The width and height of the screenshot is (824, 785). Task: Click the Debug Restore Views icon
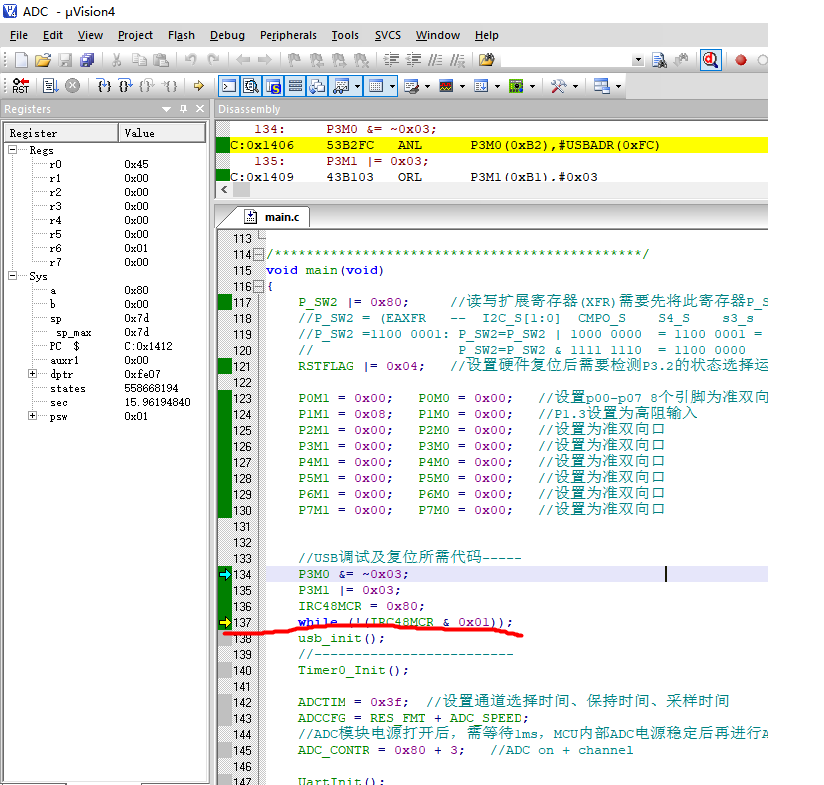point(602,86)
